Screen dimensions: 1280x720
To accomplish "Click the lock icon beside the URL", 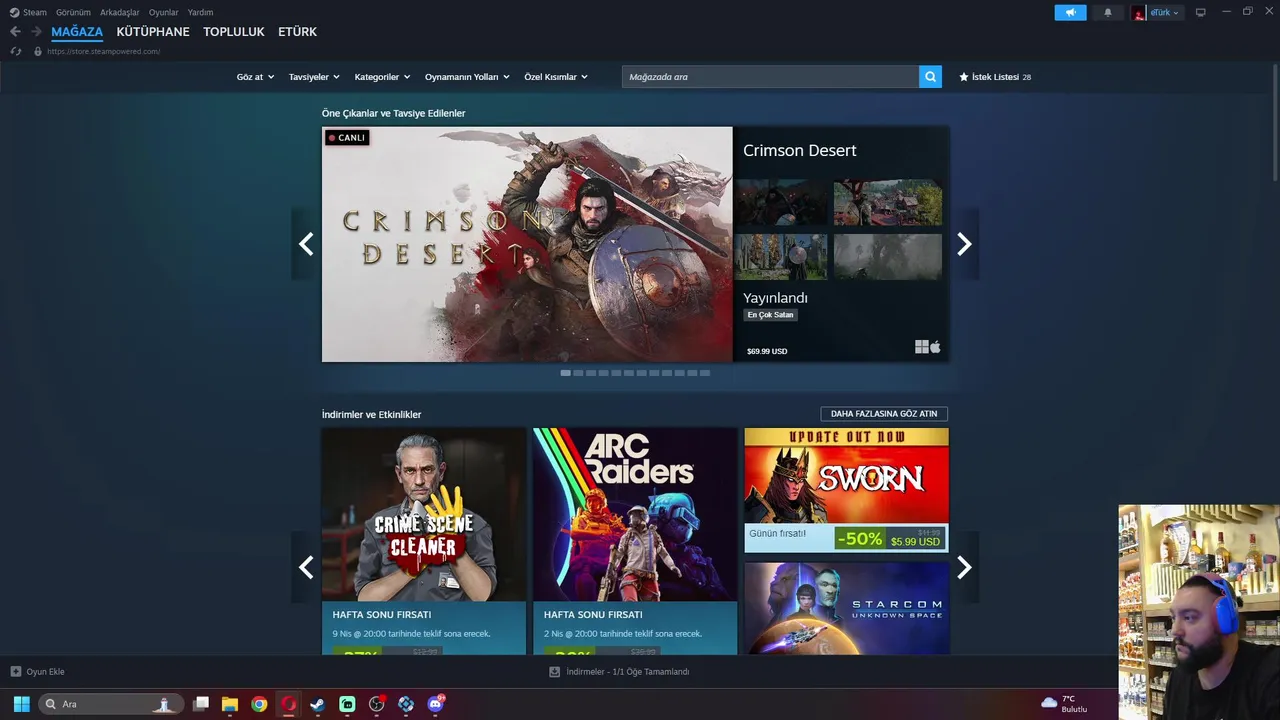I will [x=38, y=51].
